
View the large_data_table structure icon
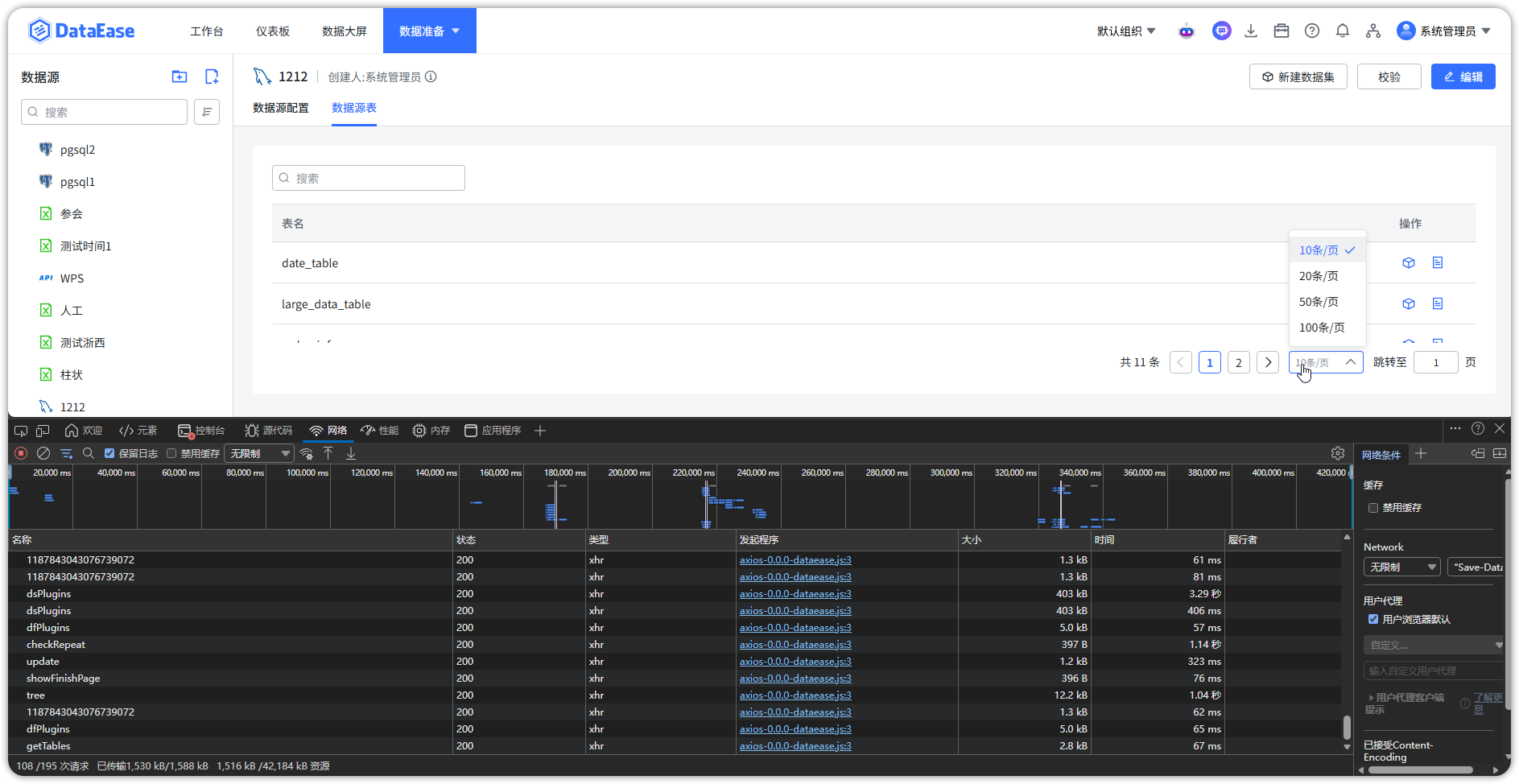click(x=1438, y=304)
